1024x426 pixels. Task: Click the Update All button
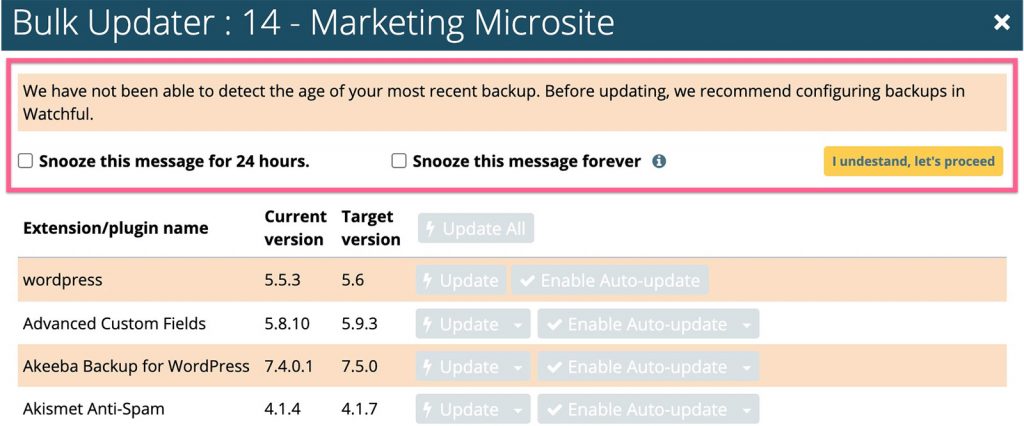tap(476, 229)
